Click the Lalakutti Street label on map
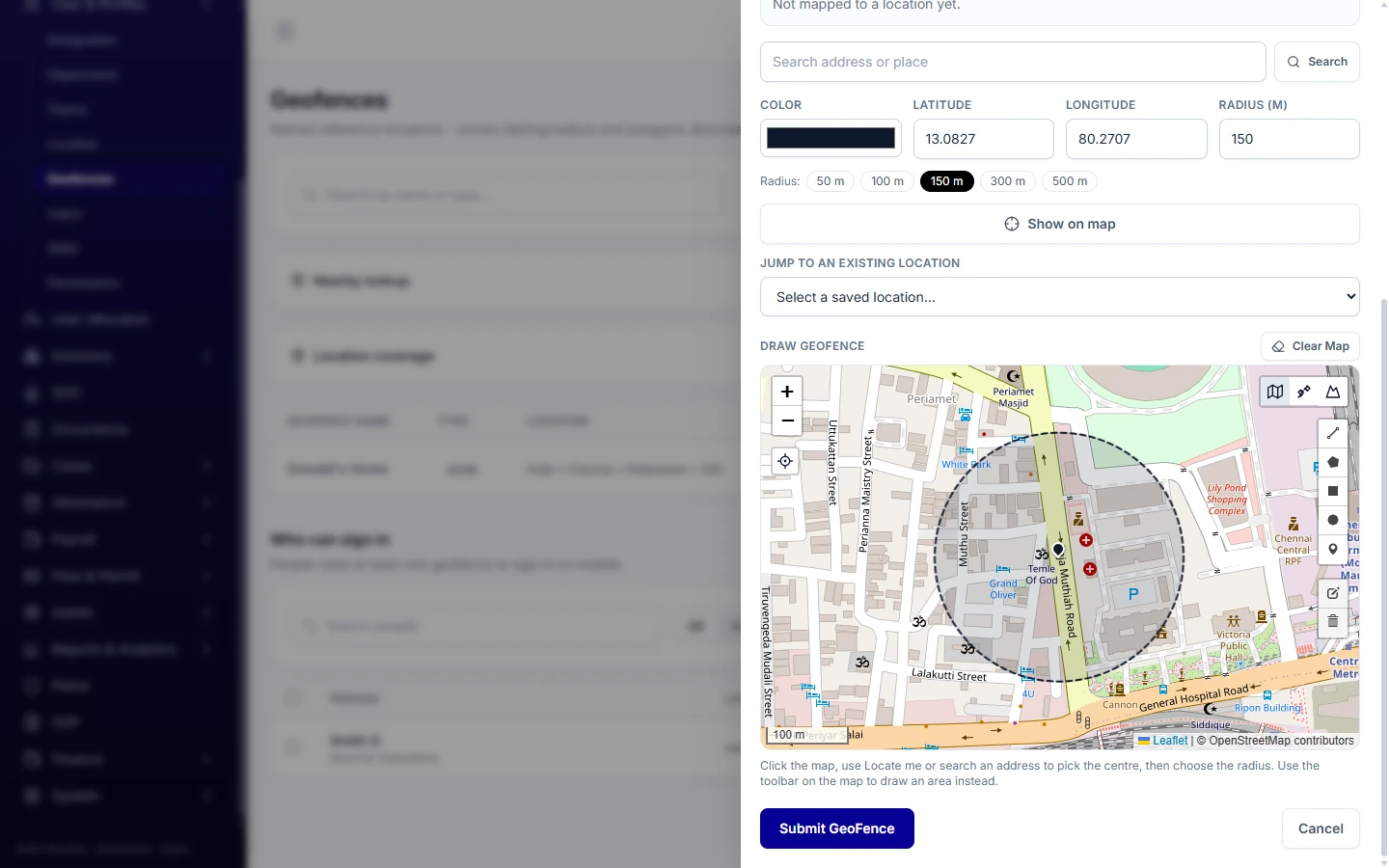Screen dimensions: 1389x868 (x=949, y=674)
